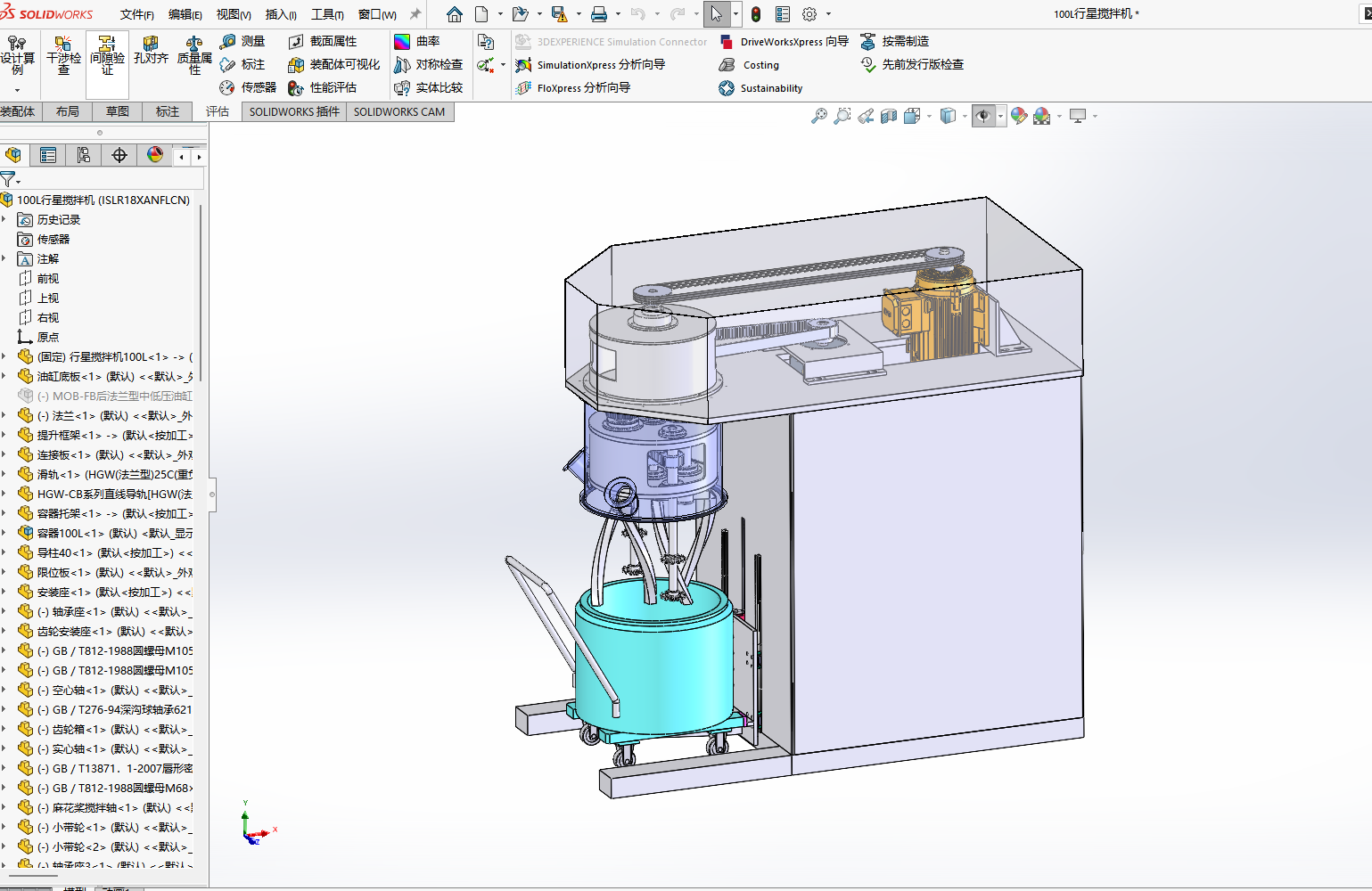
Task: Open the 编辑(E) menu
Action: 185,14
